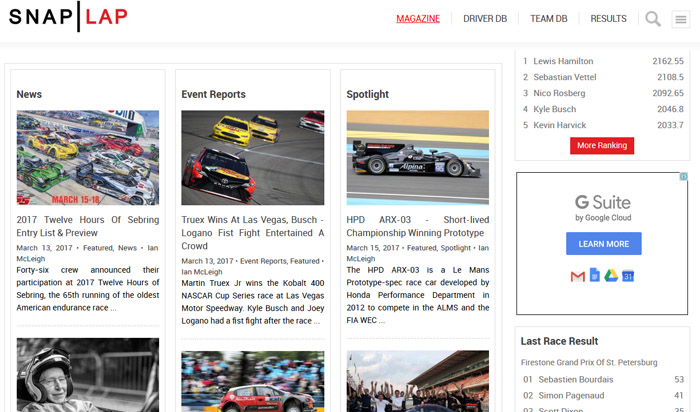This screenshot has width=700, height=412.
Task: Click the 2162.55 ranking score value
Action: [668, 61]
